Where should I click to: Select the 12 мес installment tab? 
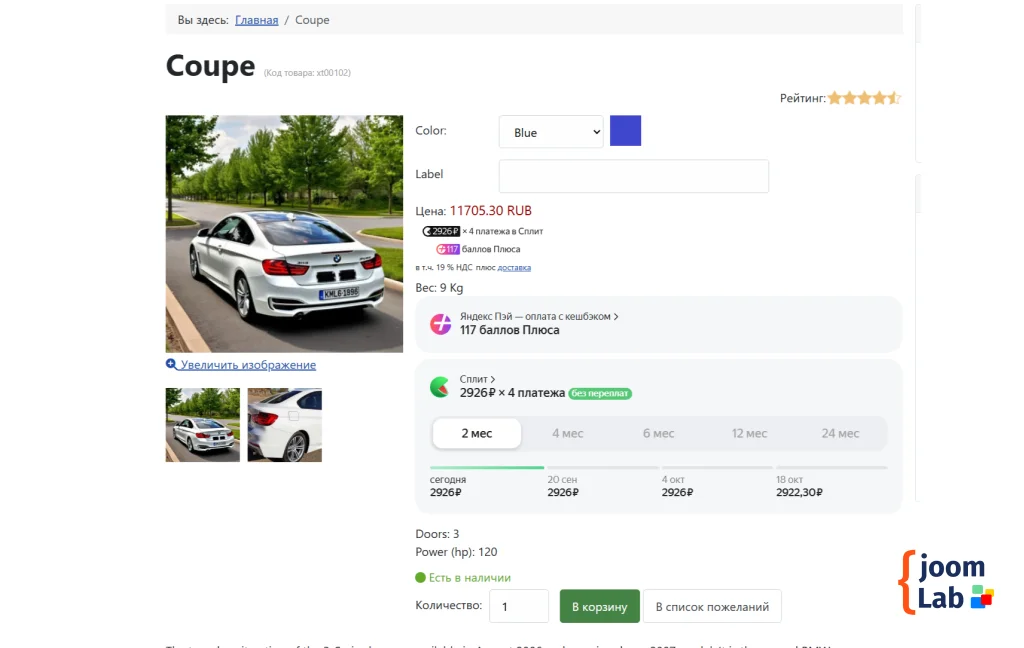coord(749,433)
